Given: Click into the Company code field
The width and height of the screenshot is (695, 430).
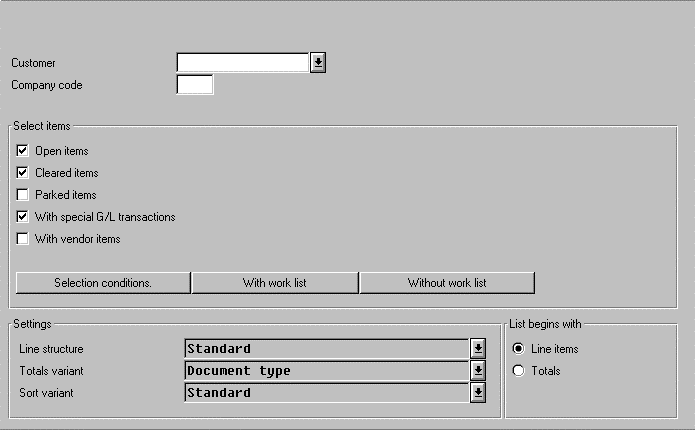Looking at the screenshot, I should tap(195, 85).
